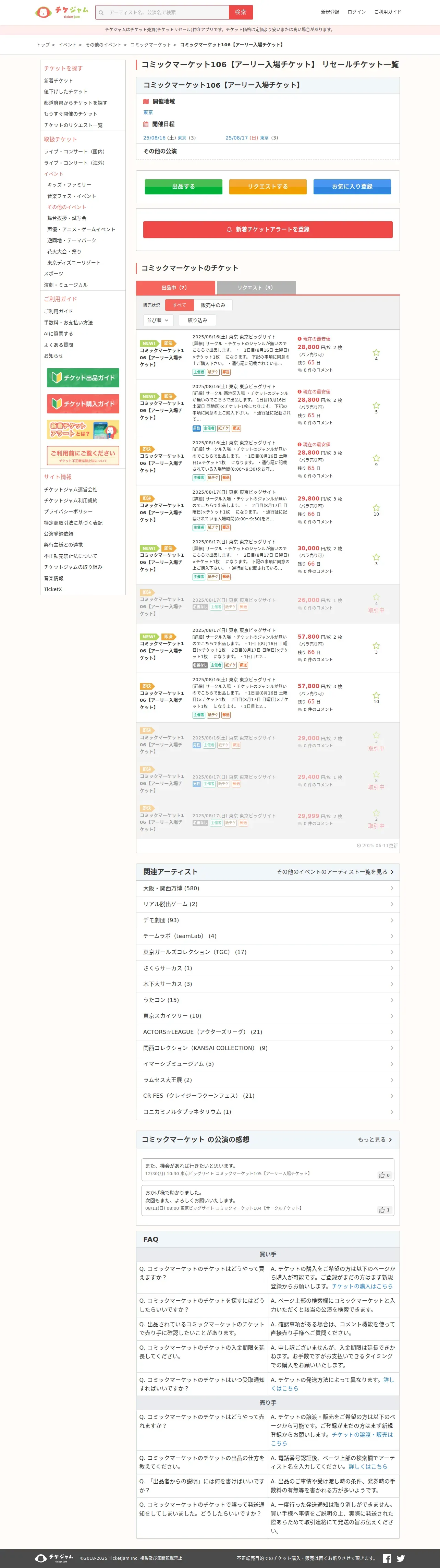Open 声優・アニメ・ゲームイベント sidebar link

(81, 229)
